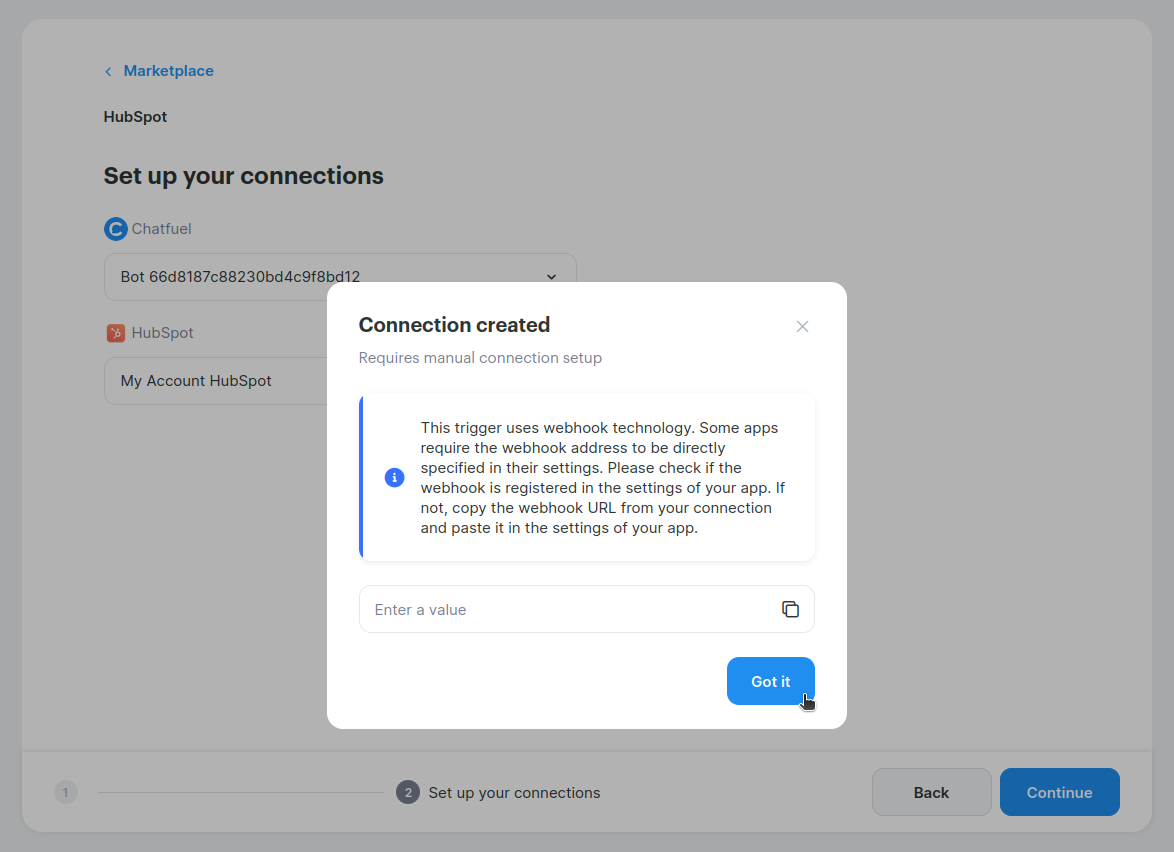This screenshot has height=852, width=1174.
Task: Select step 2 Set up your connections
Action: [499, 792]
